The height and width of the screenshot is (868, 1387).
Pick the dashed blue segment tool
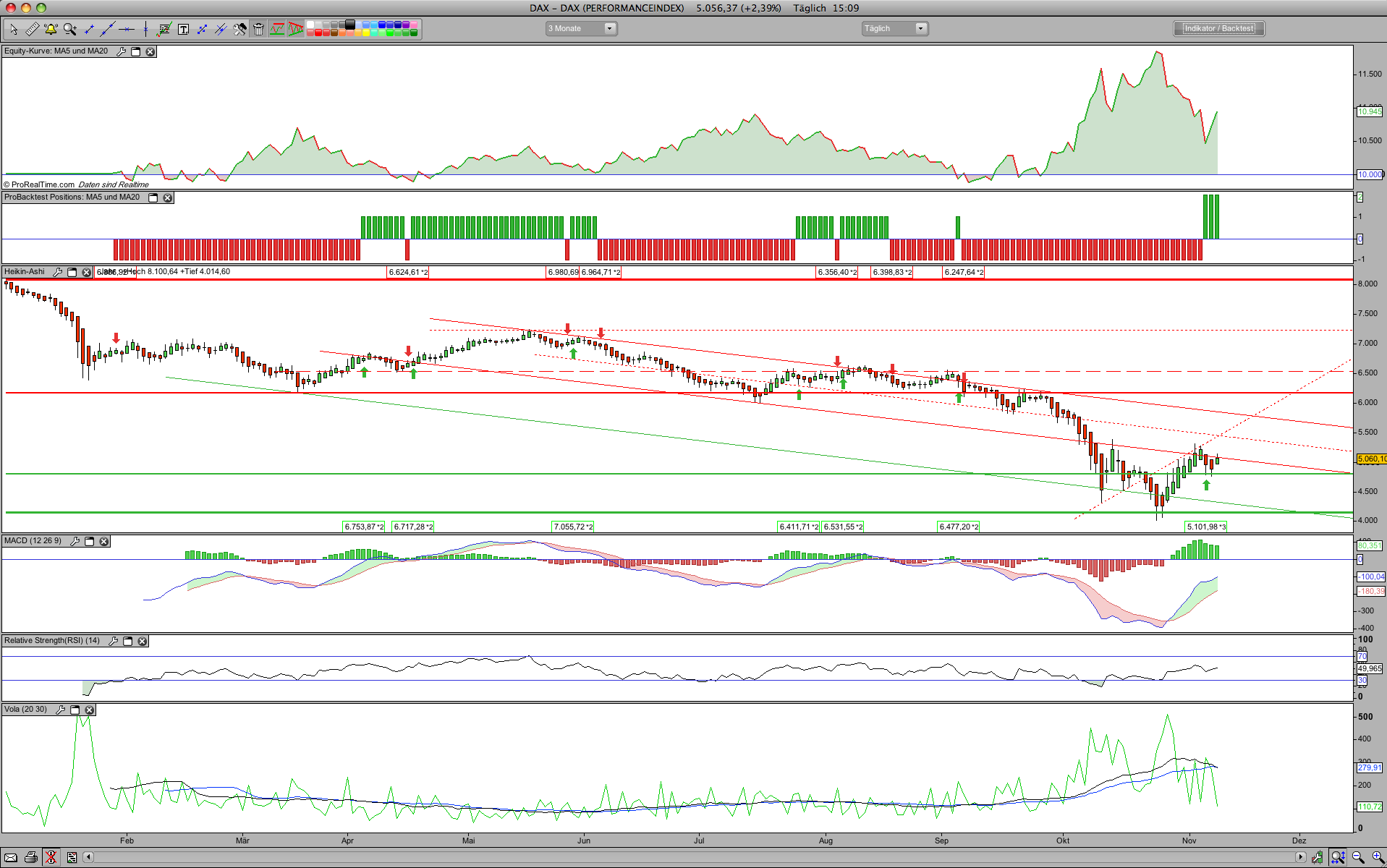(202, 29)
